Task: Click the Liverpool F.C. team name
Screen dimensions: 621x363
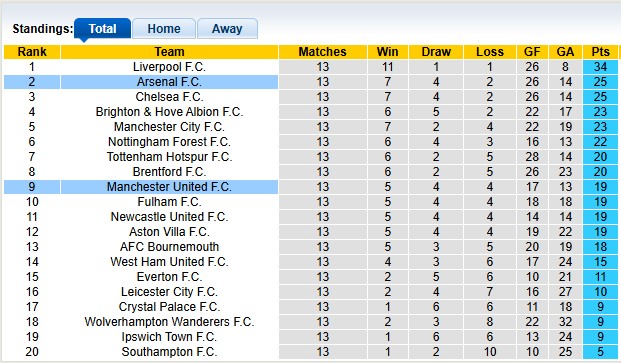Action: click(170, 67)
